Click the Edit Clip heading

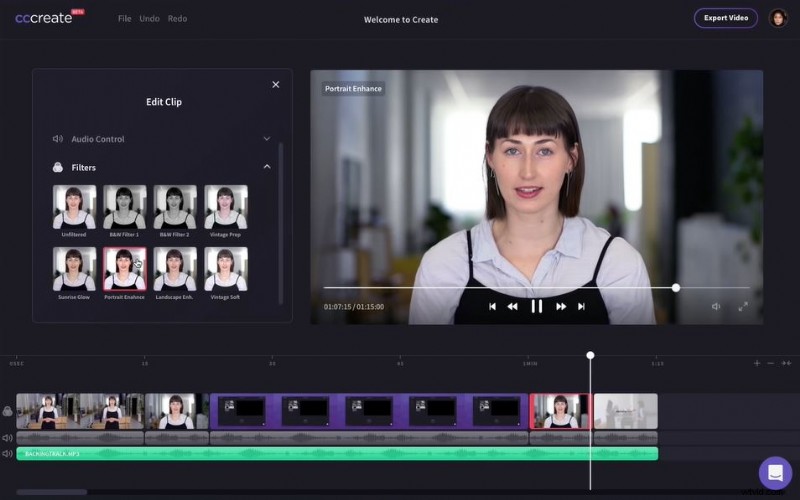coord(164,102)
